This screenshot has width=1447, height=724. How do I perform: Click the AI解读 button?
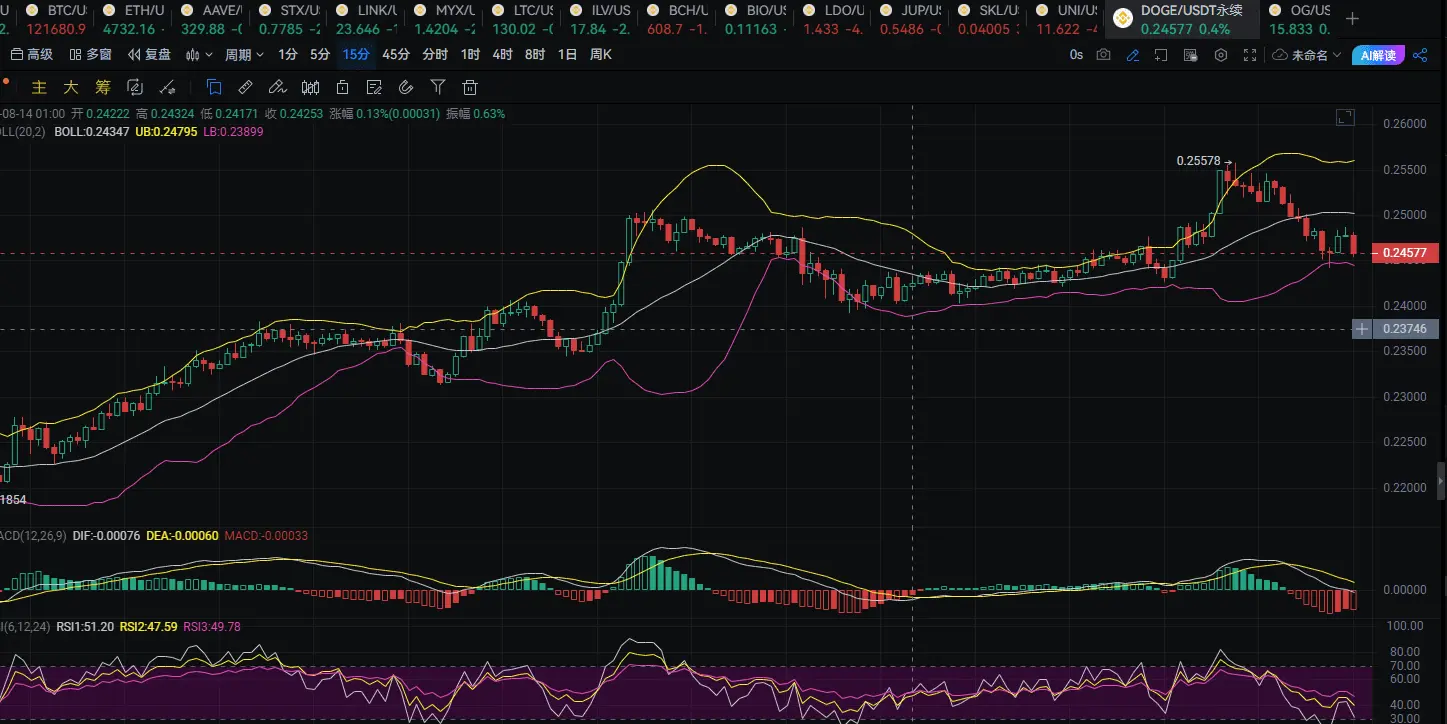click(x=1378, y=55)
